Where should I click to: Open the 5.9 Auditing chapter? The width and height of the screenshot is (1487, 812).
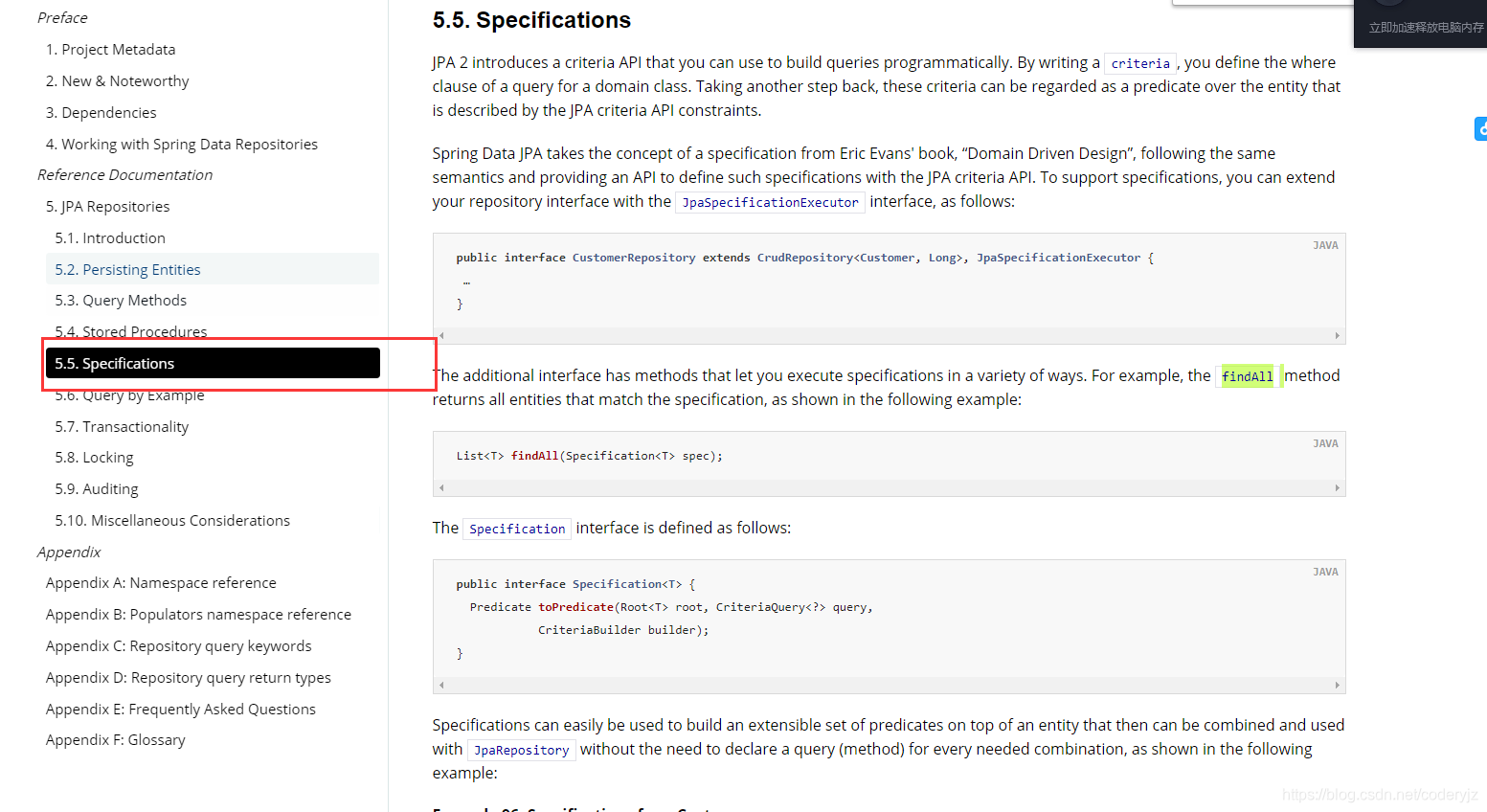point(96,488)
